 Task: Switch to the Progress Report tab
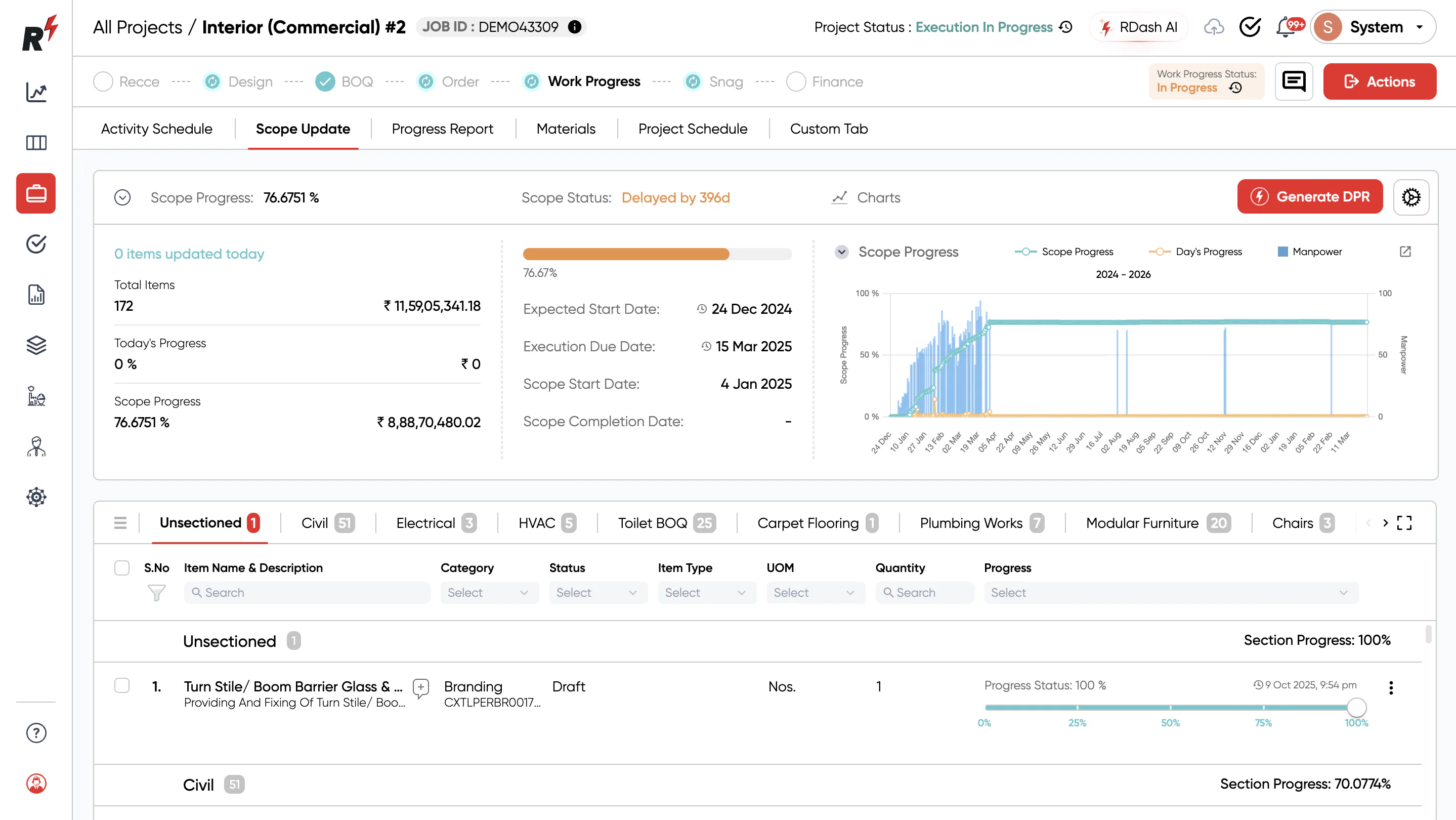[442, 129]
